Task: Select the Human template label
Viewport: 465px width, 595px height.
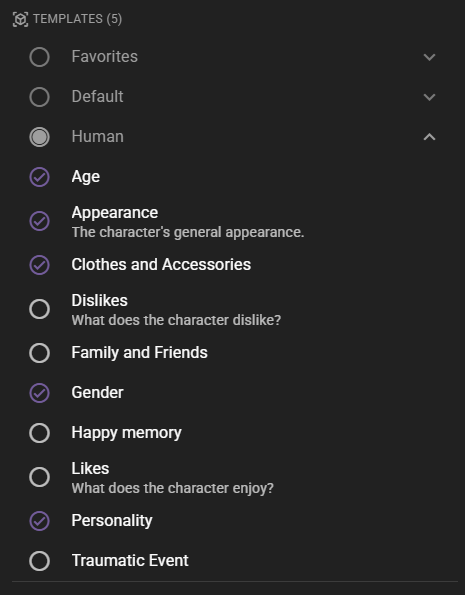Action: [98, 137]
